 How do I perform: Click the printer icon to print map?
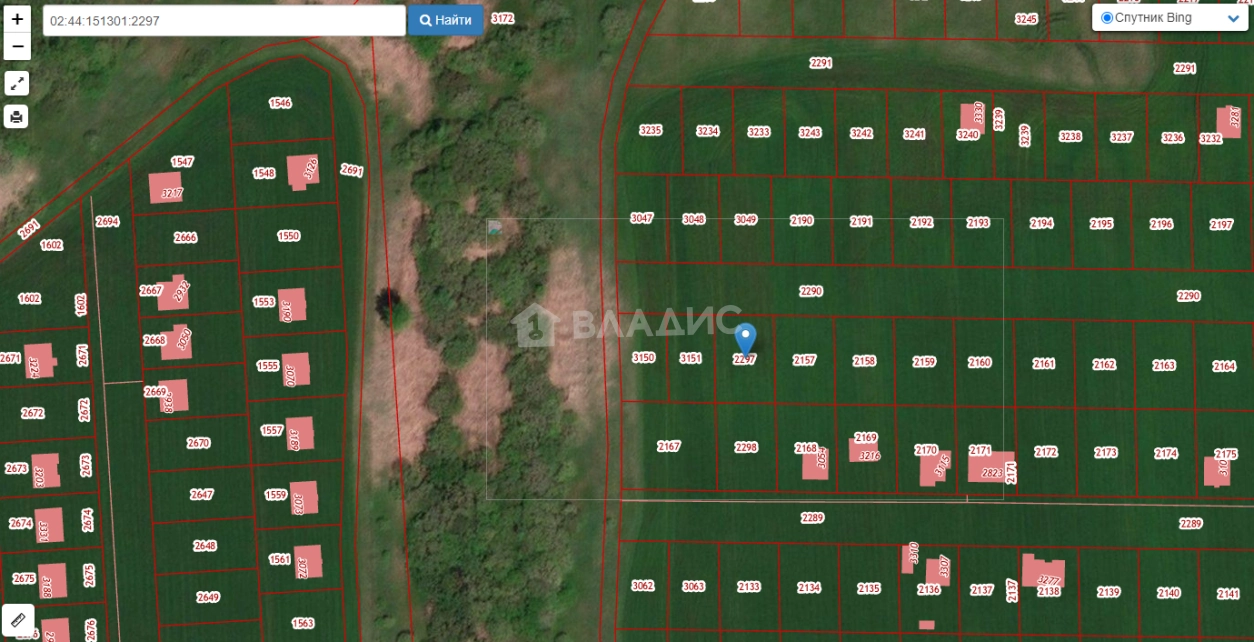coord(17,116)
